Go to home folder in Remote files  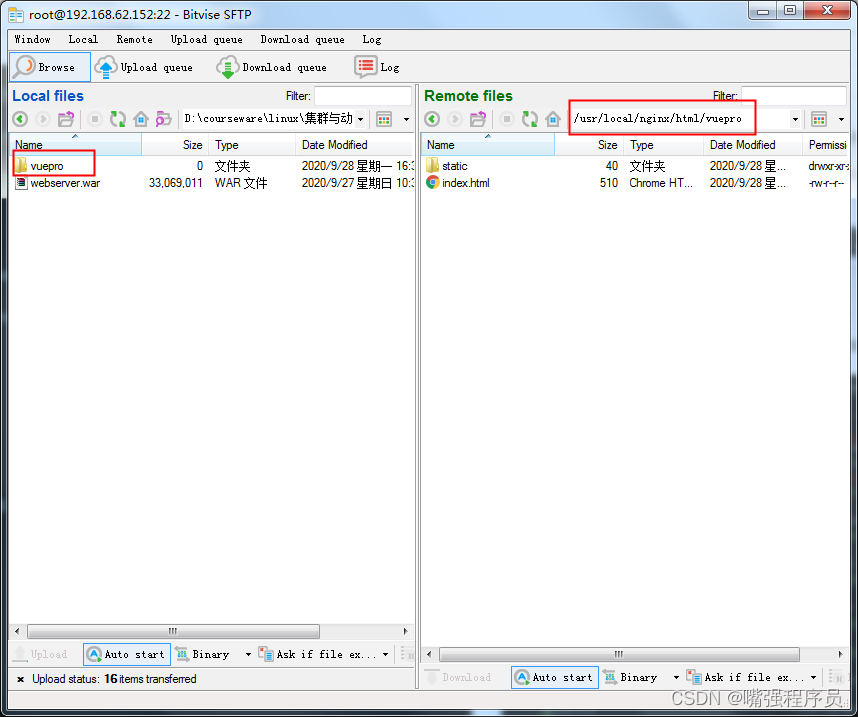[x=553, y=119]
